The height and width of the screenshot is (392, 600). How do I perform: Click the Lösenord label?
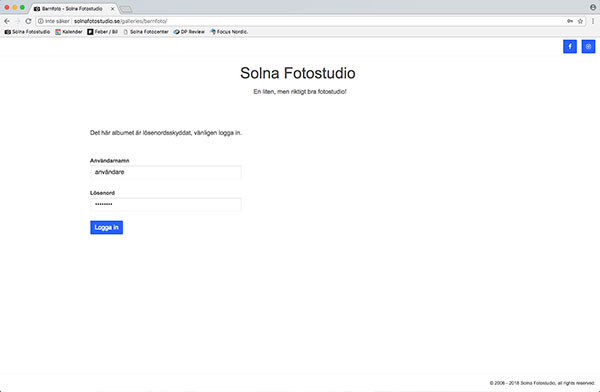102,193
